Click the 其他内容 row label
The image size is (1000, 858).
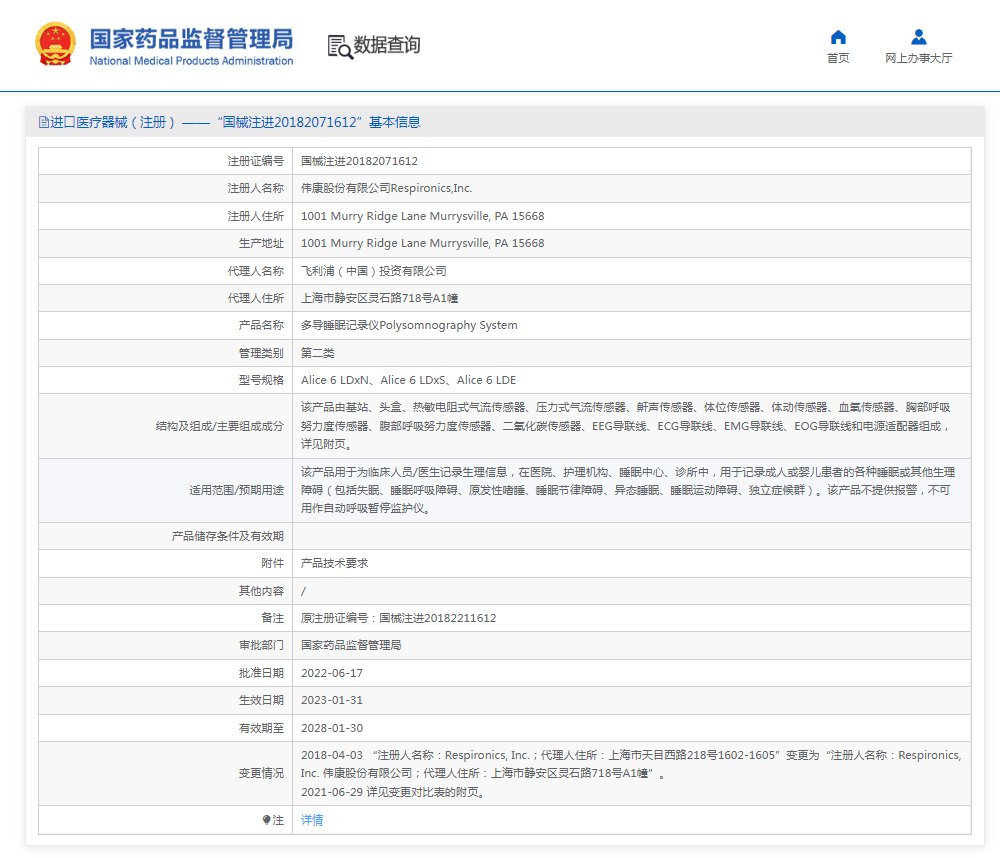coord(261,591)
